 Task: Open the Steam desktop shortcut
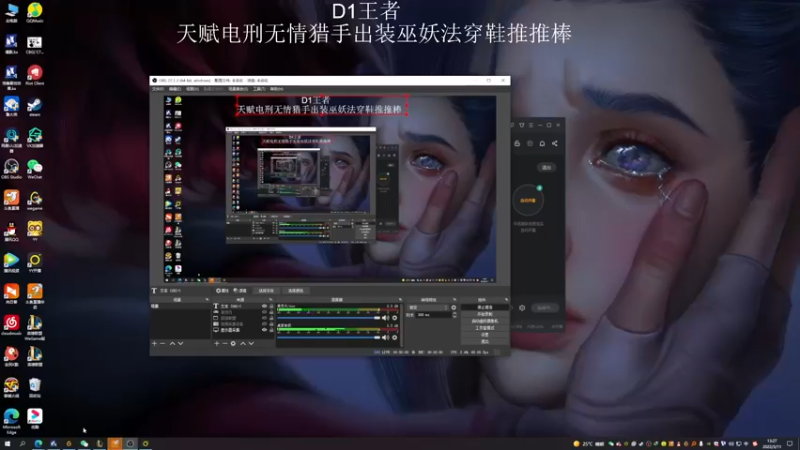point(35,105)
